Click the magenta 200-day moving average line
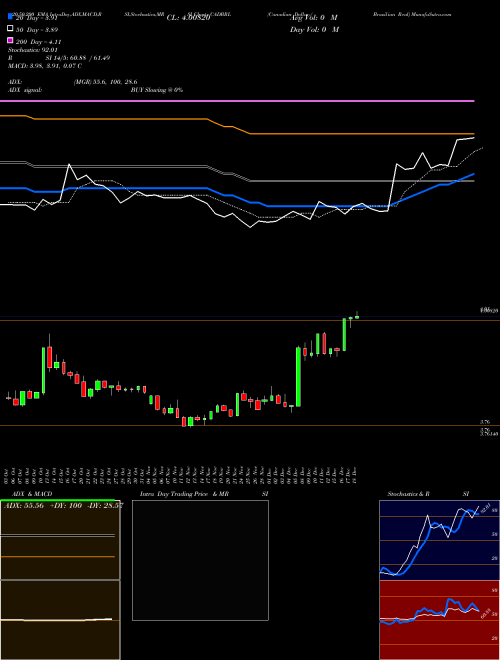The image size is (500, 660). point(237,101)
